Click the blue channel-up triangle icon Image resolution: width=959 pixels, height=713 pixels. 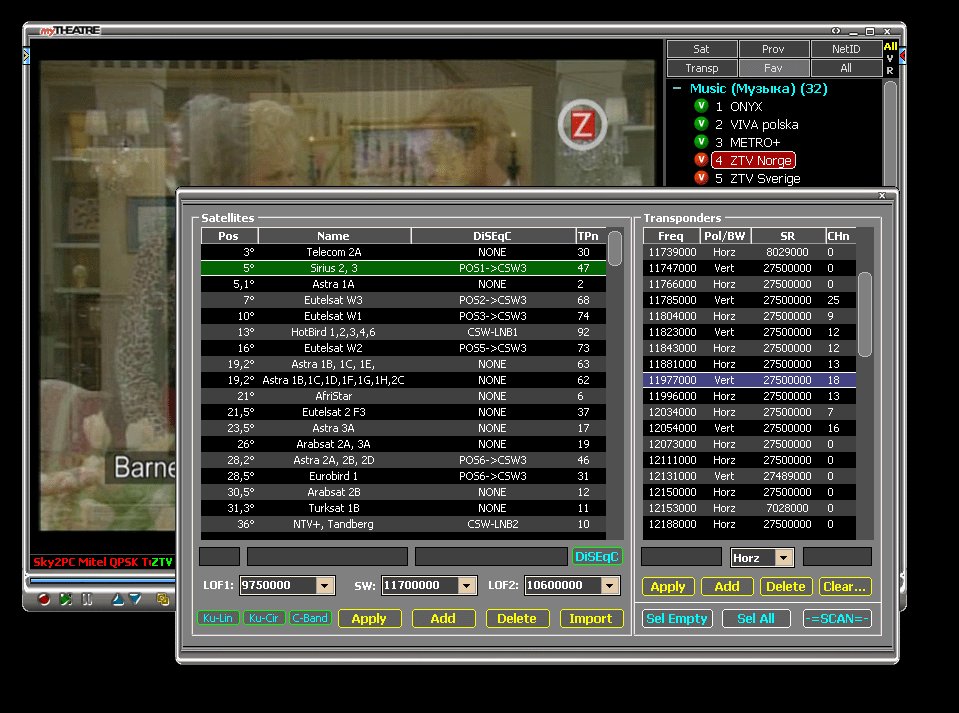click(x=118, y=599)
